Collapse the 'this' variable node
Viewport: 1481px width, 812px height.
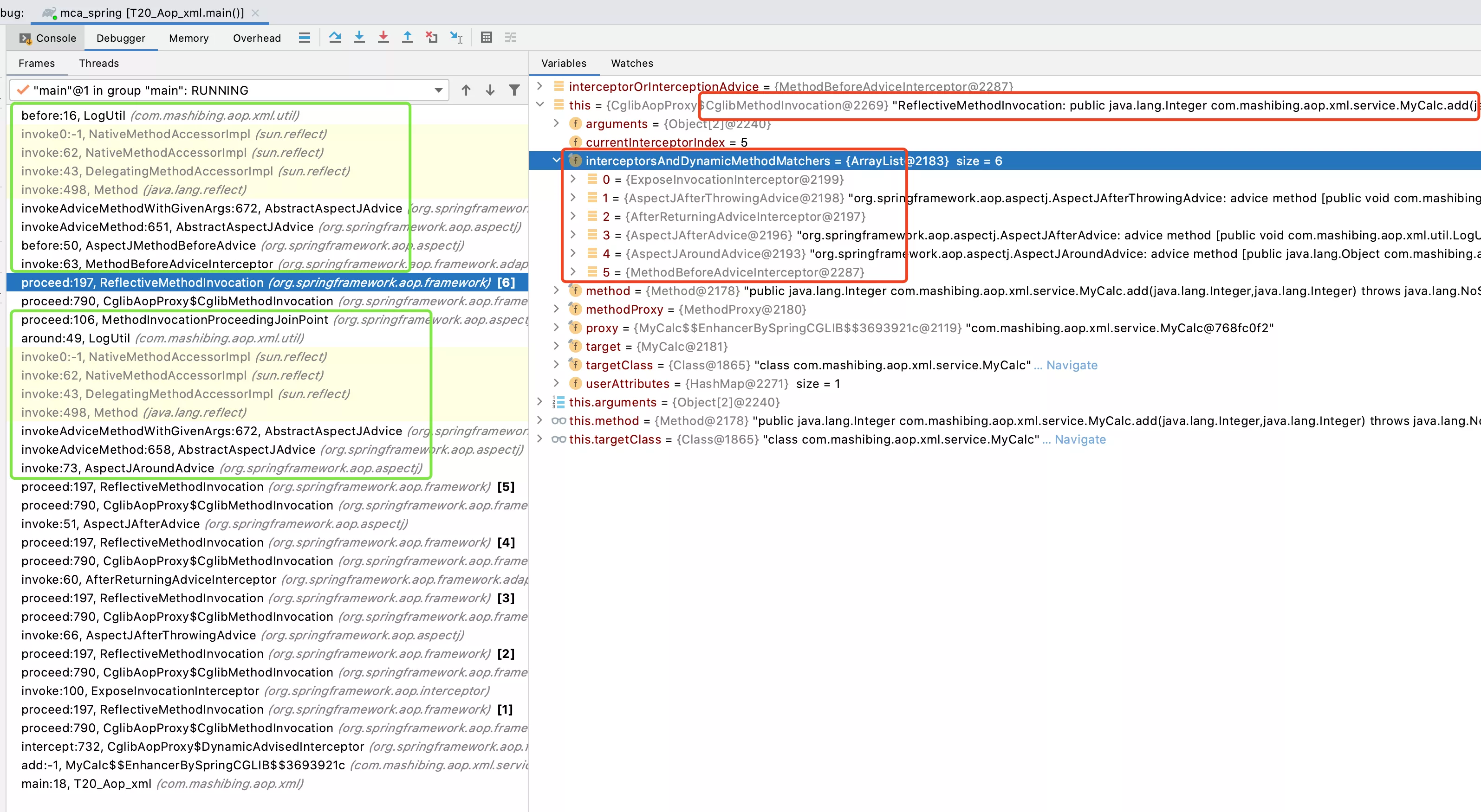[539, 104]
